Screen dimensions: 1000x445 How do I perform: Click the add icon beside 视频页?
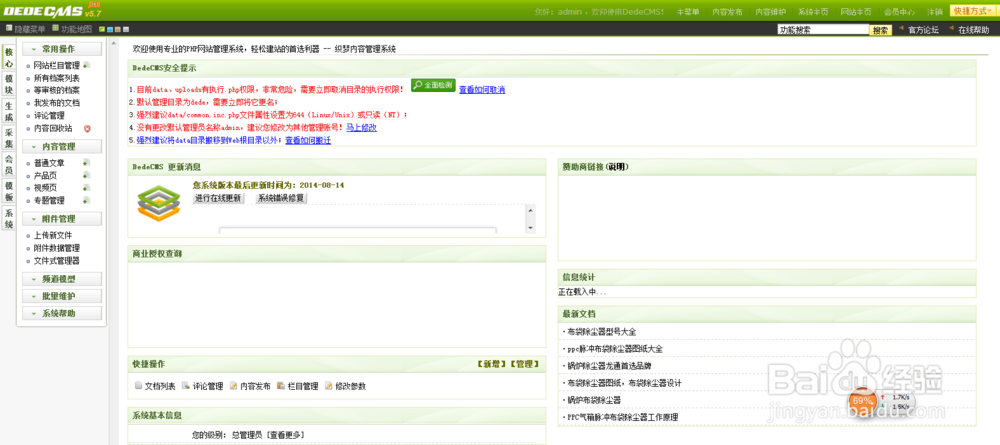86,187
